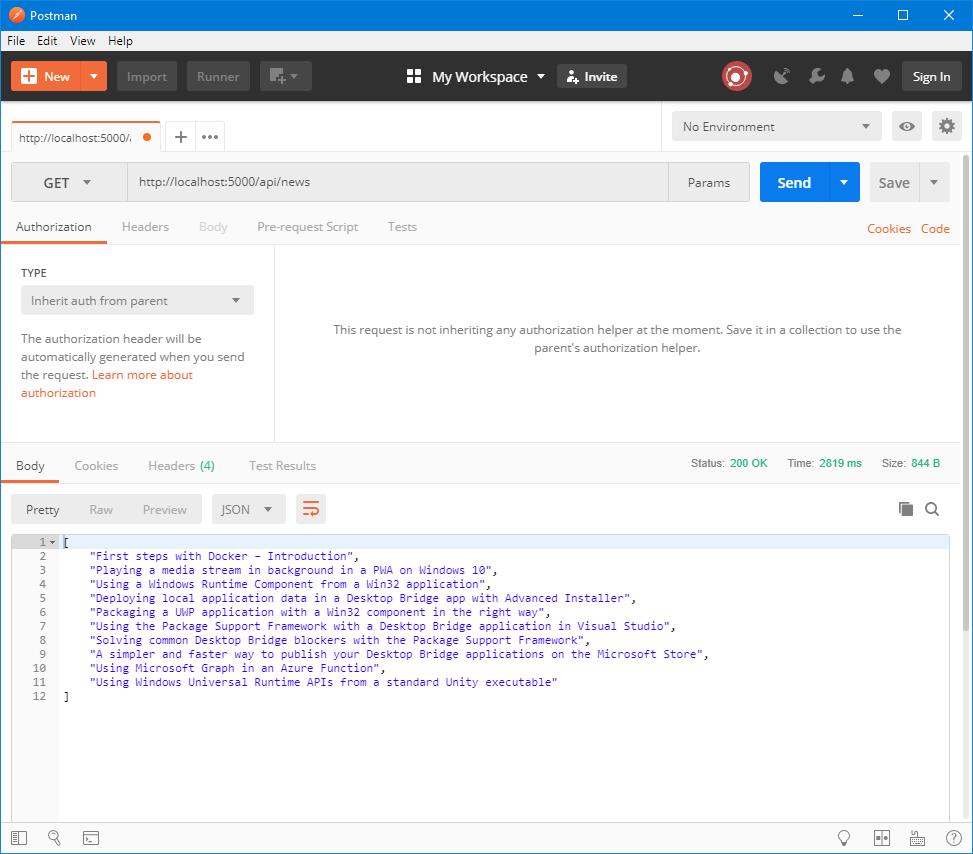Open response Headers (4) tab
The width and height of the screenshot is (973, 854).
(181, 466)
